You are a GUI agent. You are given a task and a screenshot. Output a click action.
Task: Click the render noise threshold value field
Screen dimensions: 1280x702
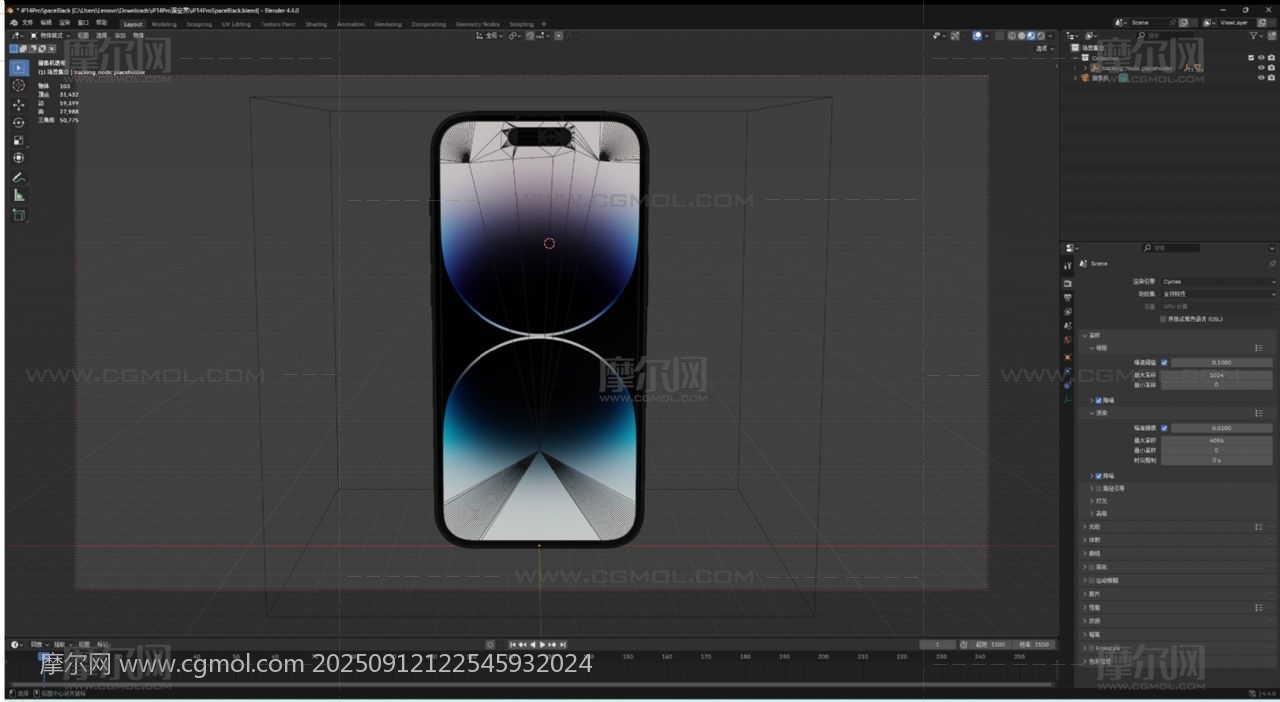[x=1222, y=428]
